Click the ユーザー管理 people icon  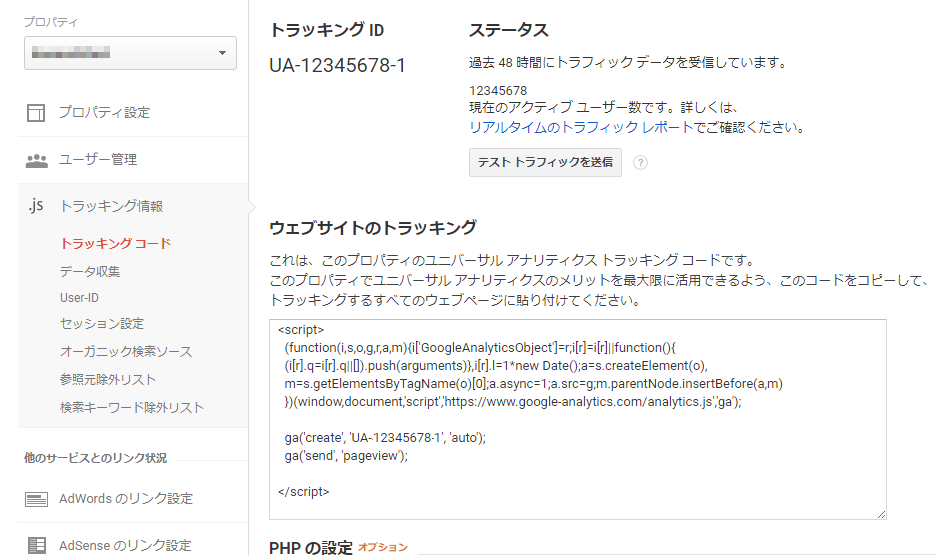37,160
